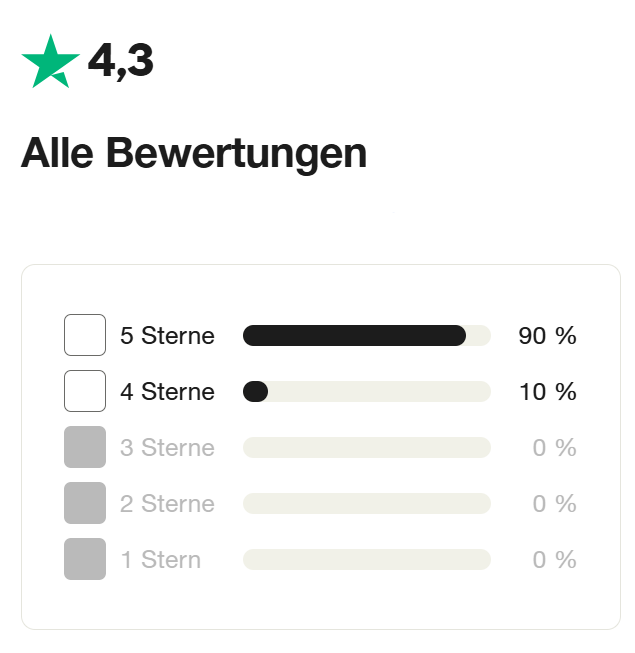635x653 pixels.
Task: Click the greyed-out 2 Sterne checkbox
Action: [85, 503]
